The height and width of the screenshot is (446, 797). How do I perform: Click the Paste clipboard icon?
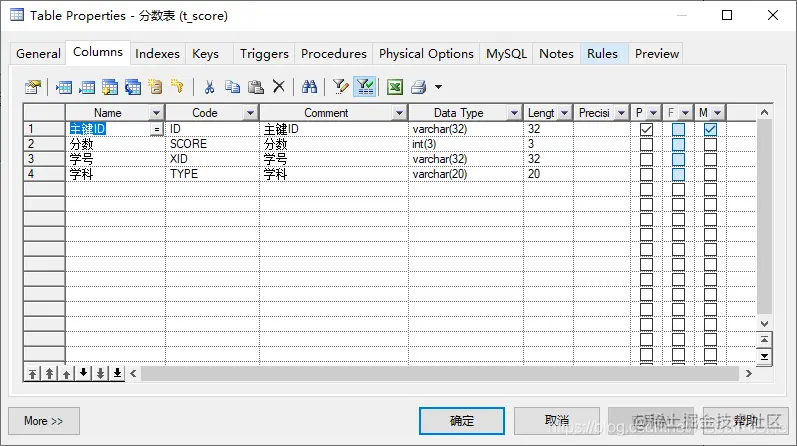255,87
